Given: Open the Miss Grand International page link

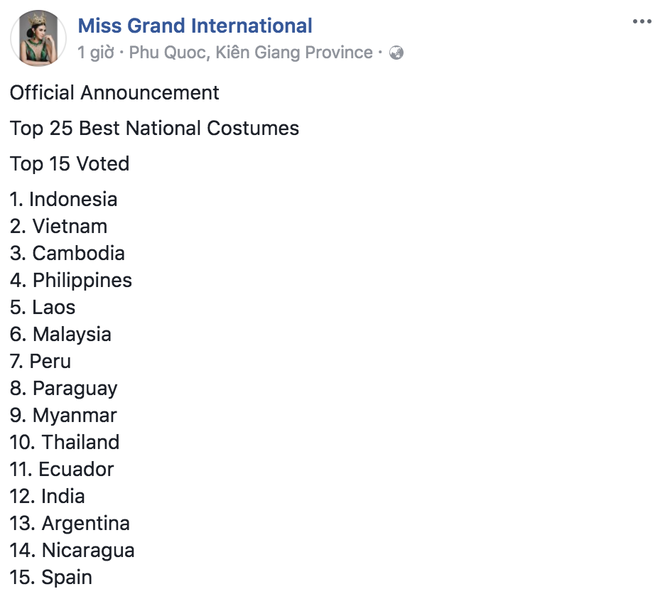Looking at the screenshot, I should tap(195, 25).
